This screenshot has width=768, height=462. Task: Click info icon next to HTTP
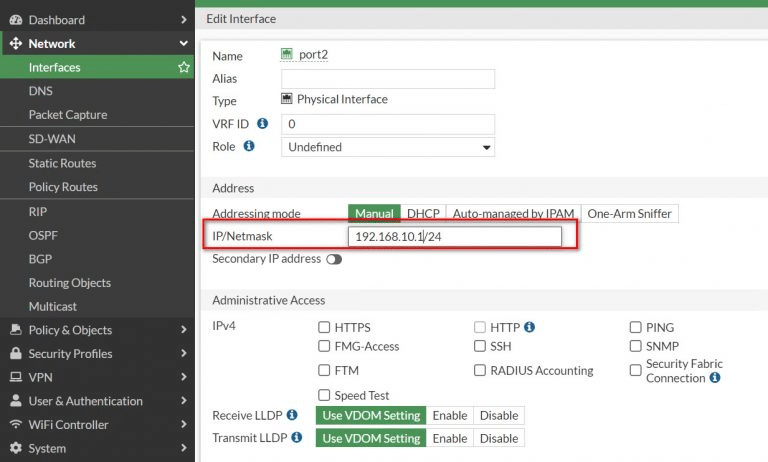pyautogui.click(x=529, y=327)
